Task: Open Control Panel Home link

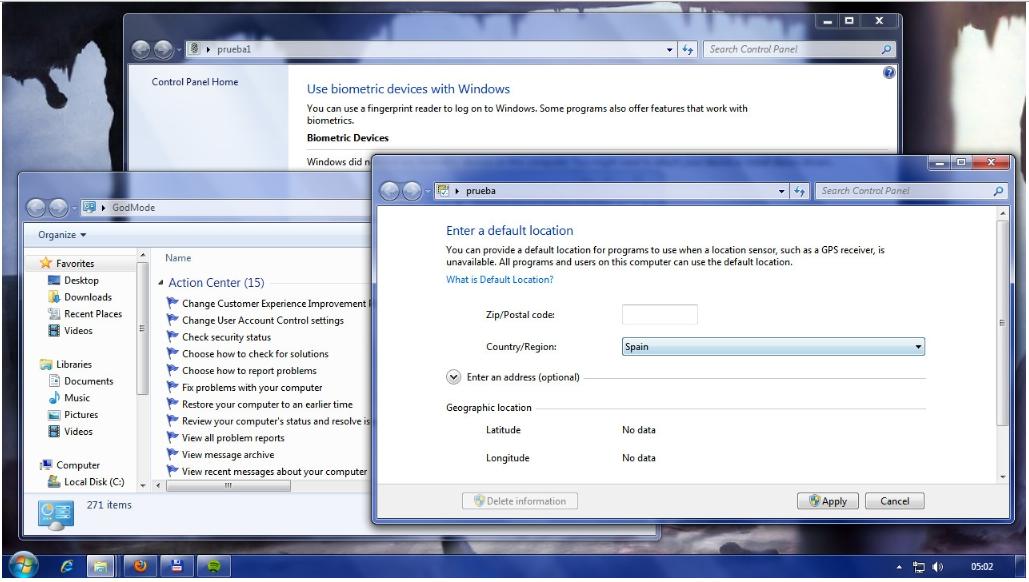Action: point(195,82)
